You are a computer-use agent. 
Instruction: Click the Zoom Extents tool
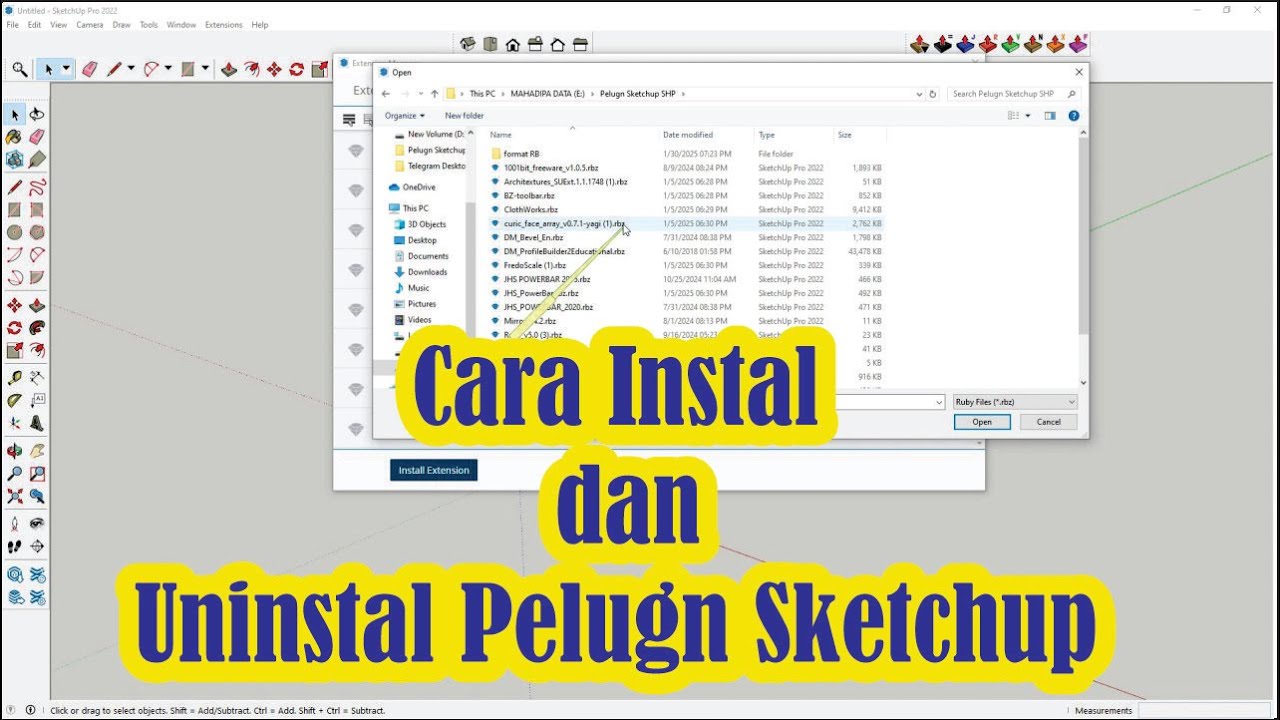click(15, 496)
